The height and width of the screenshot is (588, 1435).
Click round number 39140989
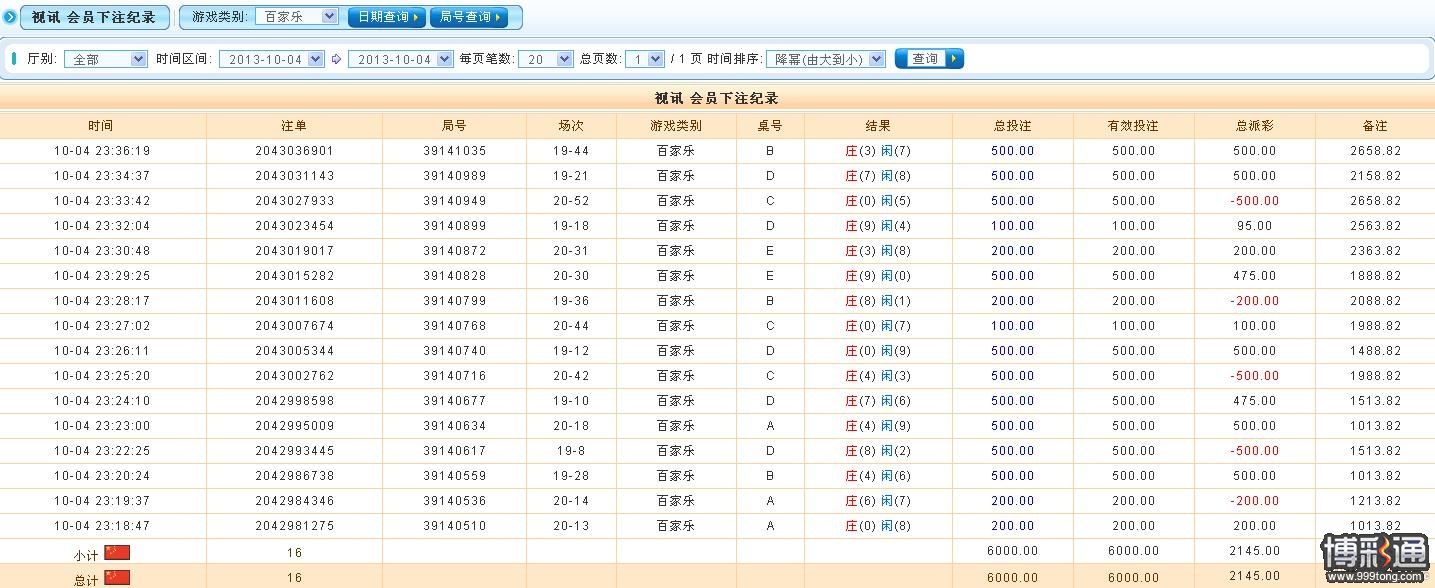[454, 176]
